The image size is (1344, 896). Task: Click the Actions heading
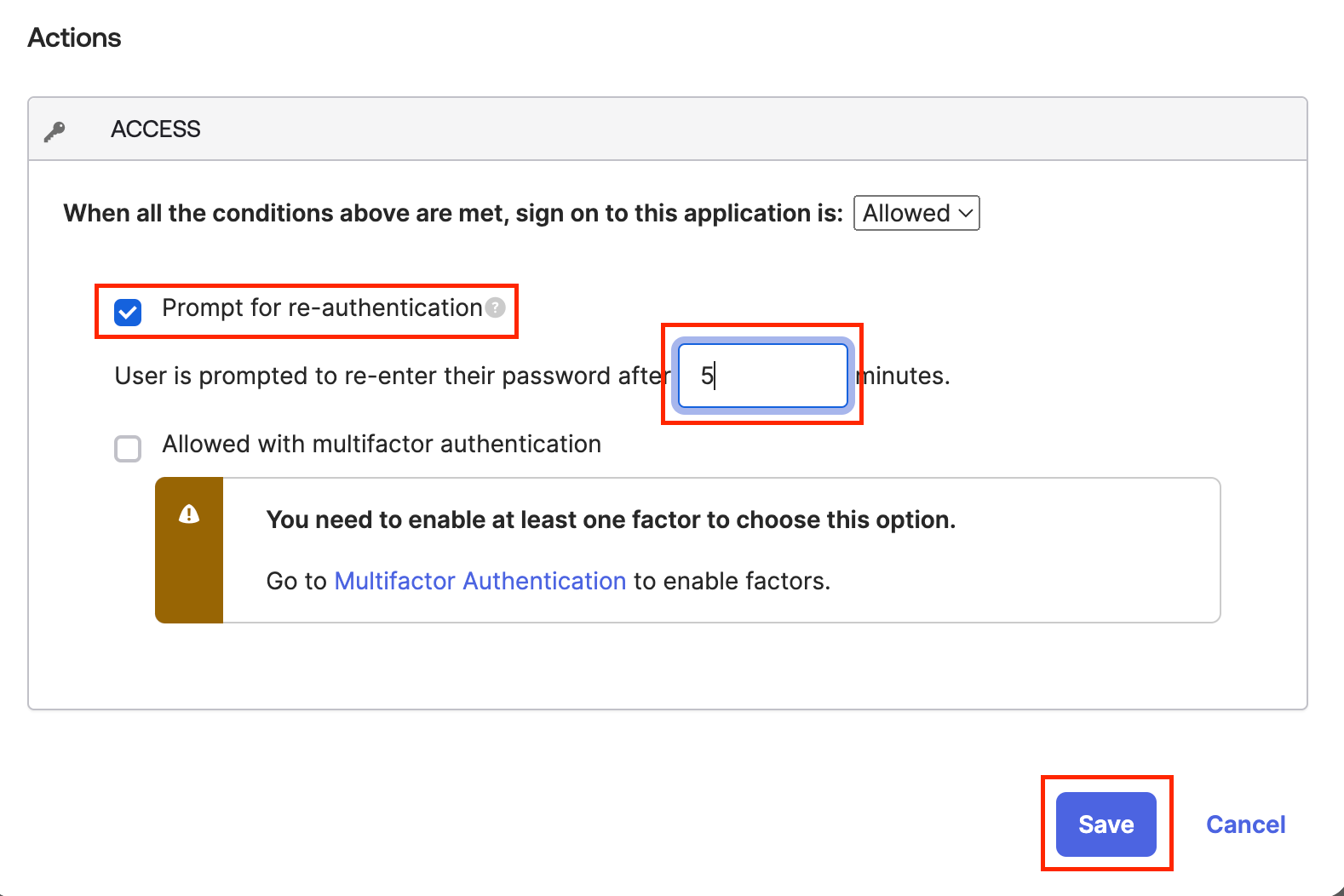pos(75,38)
